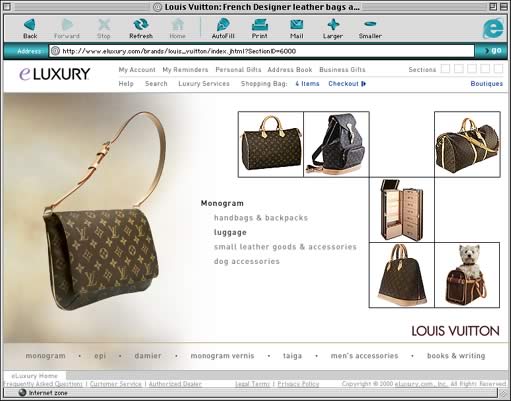Open Mail from the toolbar
511x401 pixels.
296,29
